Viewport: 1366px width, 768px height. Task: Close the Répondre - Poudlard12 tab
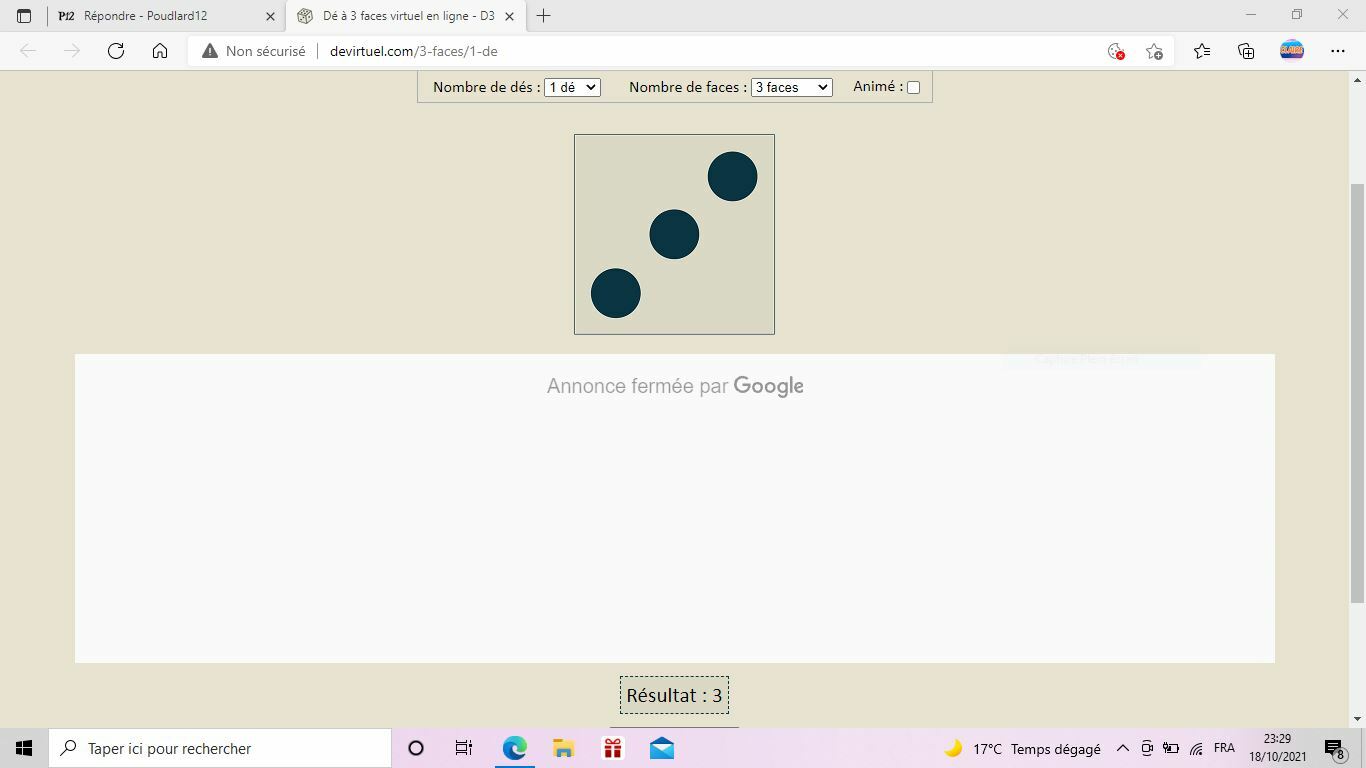point(270,16)
